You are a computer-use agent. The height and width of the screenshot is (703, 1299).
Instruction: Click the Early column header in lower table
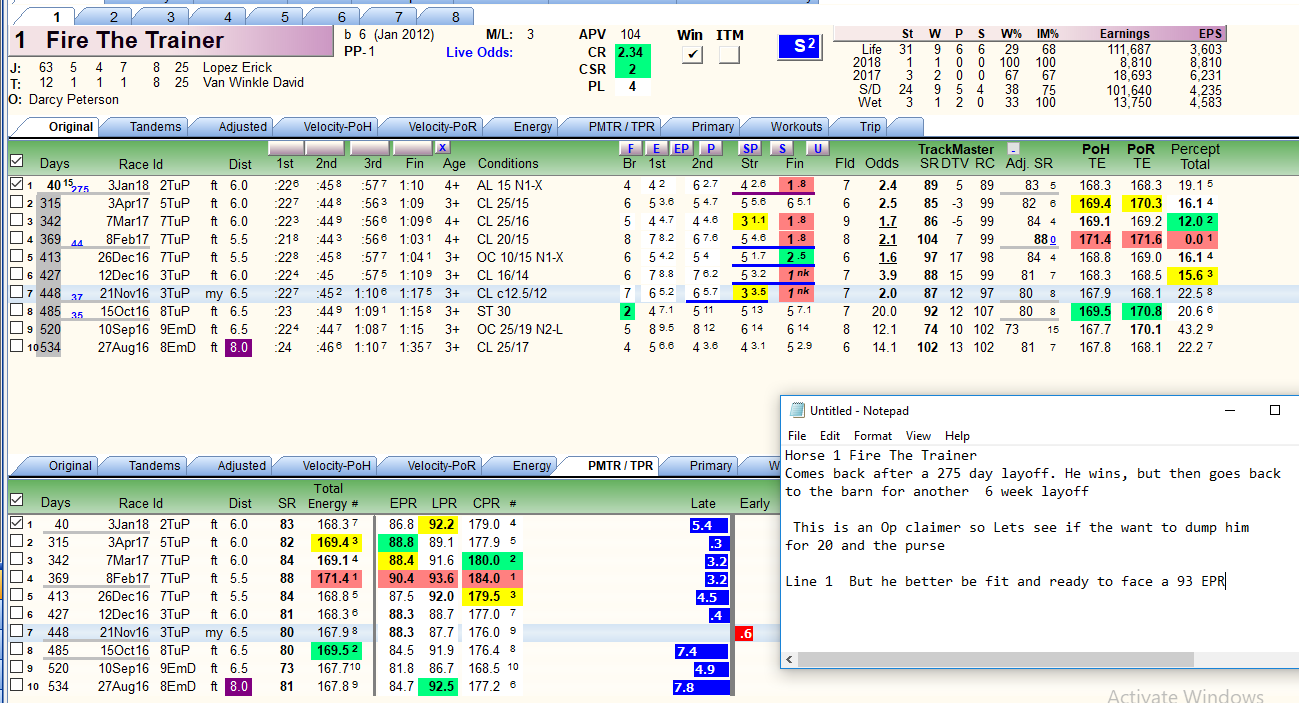pos(754,504)
